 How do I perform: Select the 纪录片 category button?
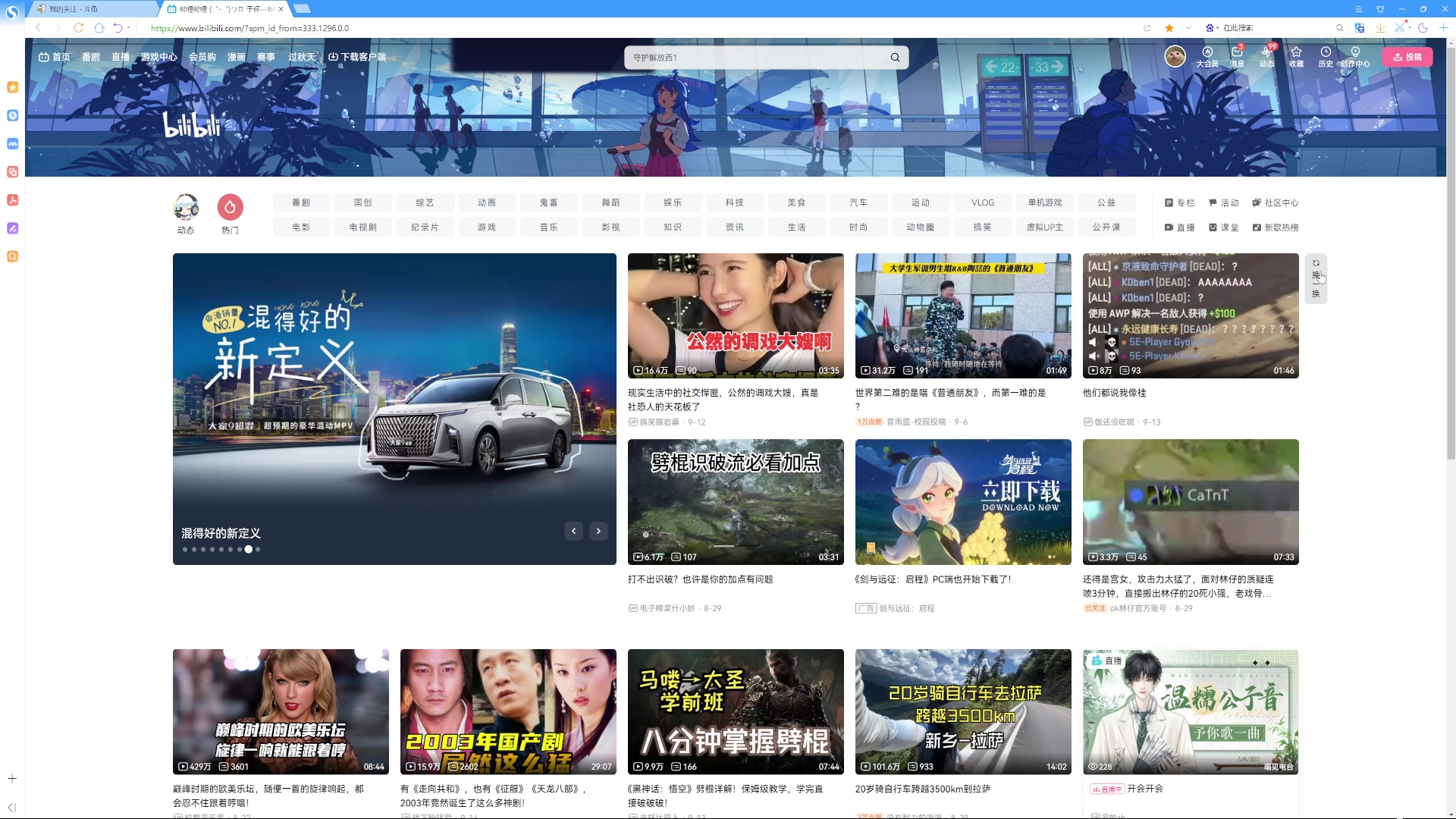[425, 227]
